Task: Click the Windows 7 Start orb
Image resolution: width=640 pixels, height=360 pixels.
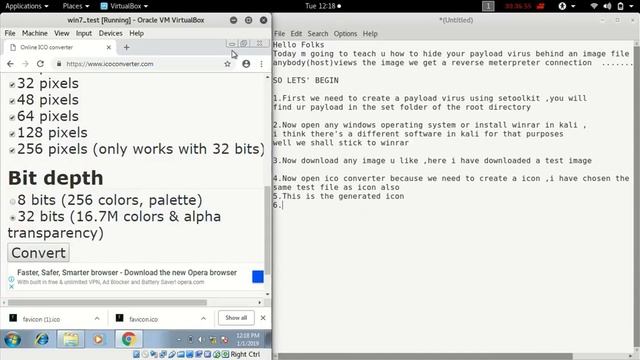Action: (12, 339)
